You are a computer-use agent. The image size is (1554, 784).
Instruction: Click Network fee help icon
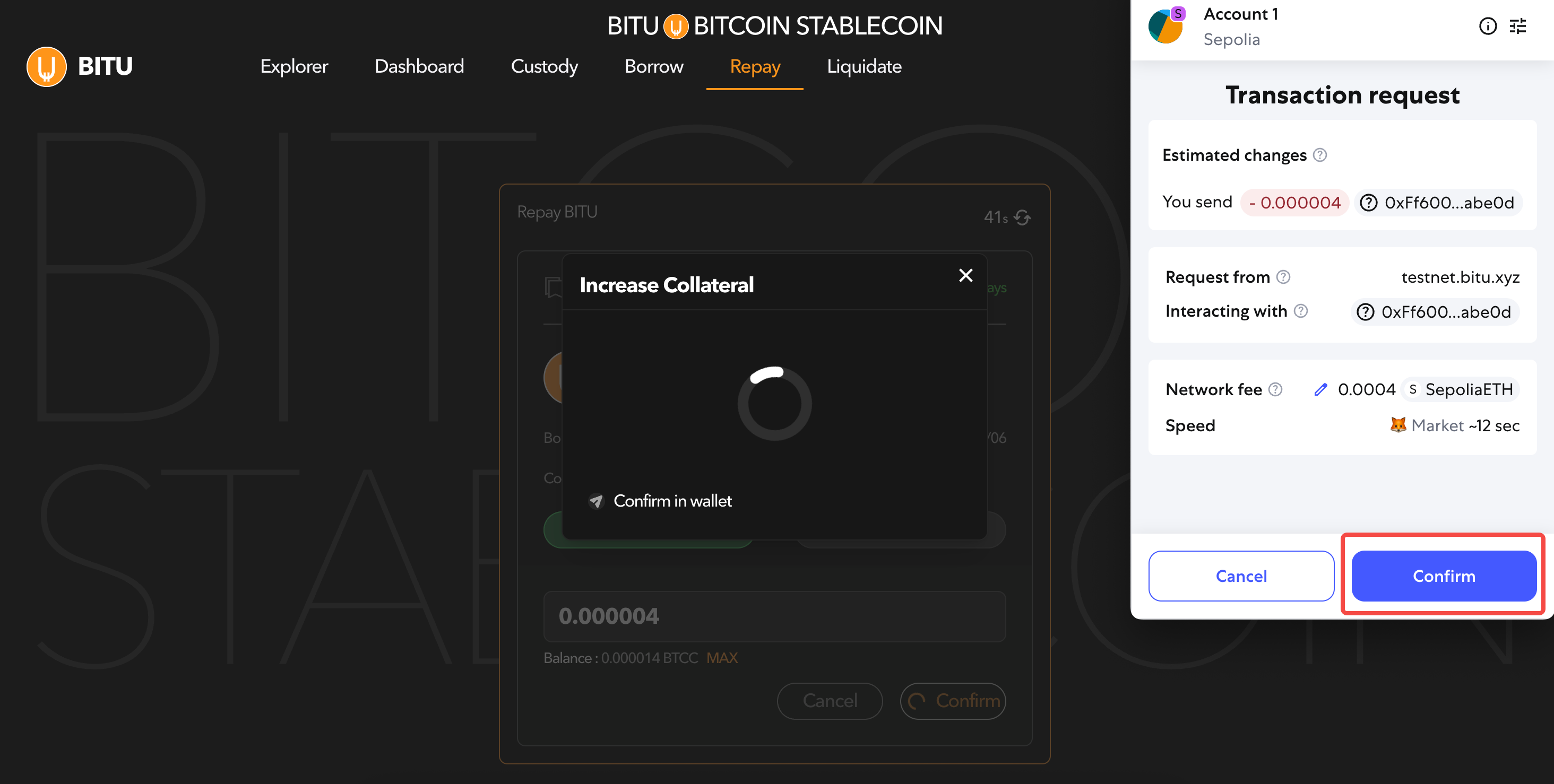[x=1275, y=389]
